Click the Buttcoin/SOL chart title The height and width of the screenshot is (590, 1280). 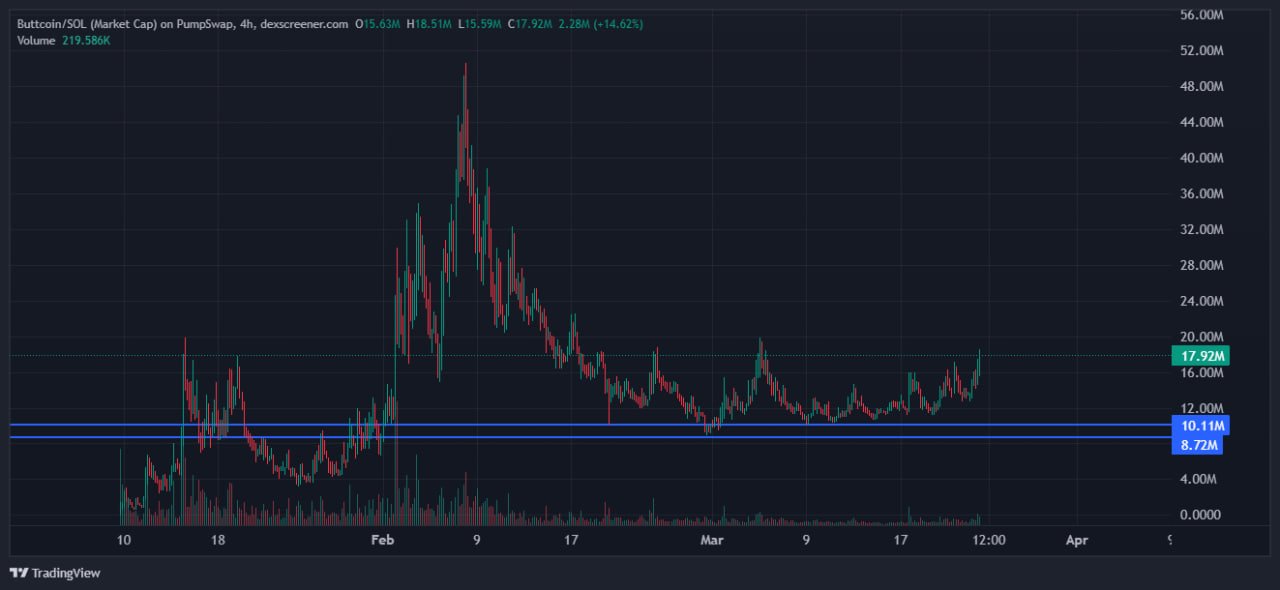point(183,23)
